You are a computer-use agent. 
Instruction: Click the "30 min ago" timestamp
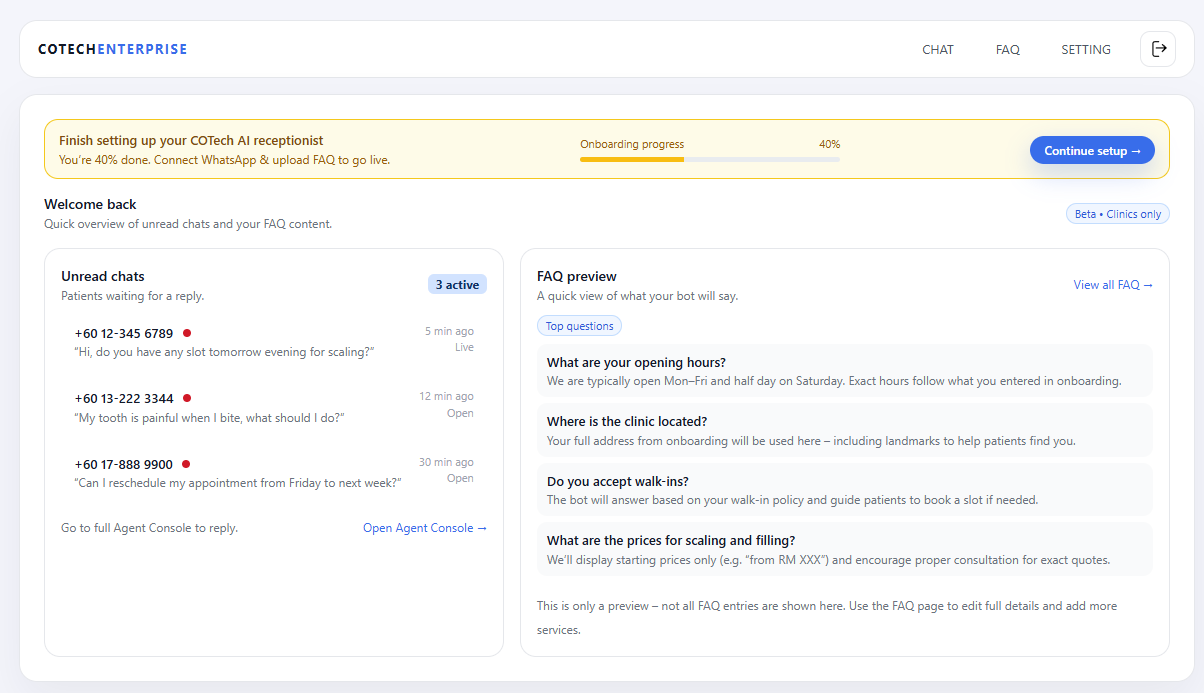(446, 462)
